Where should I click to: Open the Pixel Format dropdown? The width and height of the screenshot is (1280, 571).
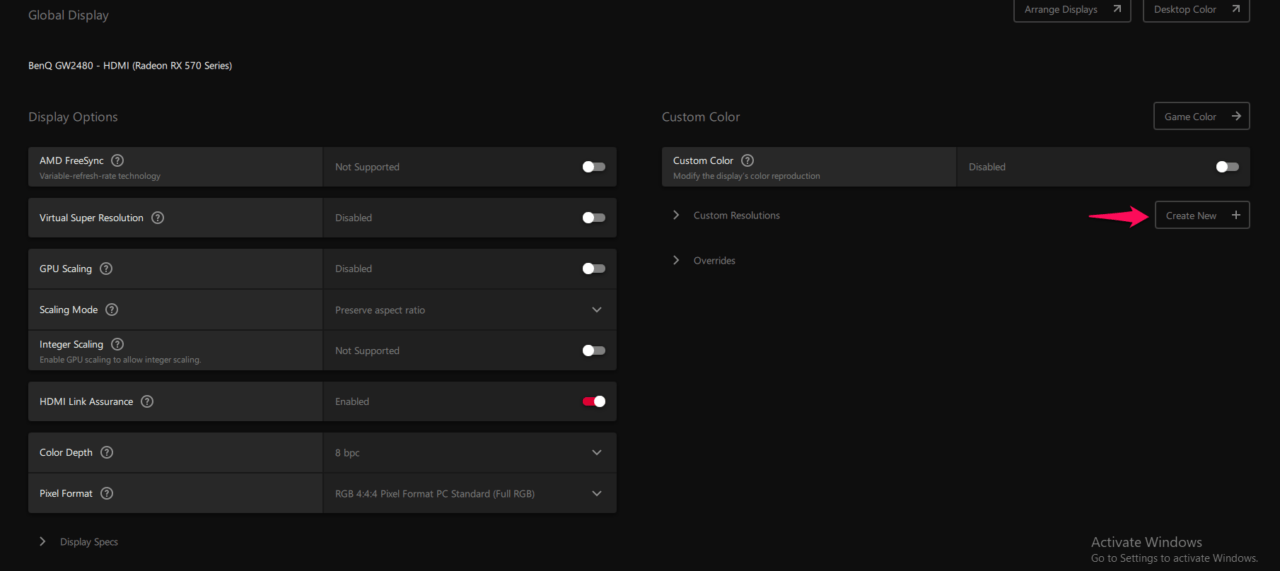470,494
